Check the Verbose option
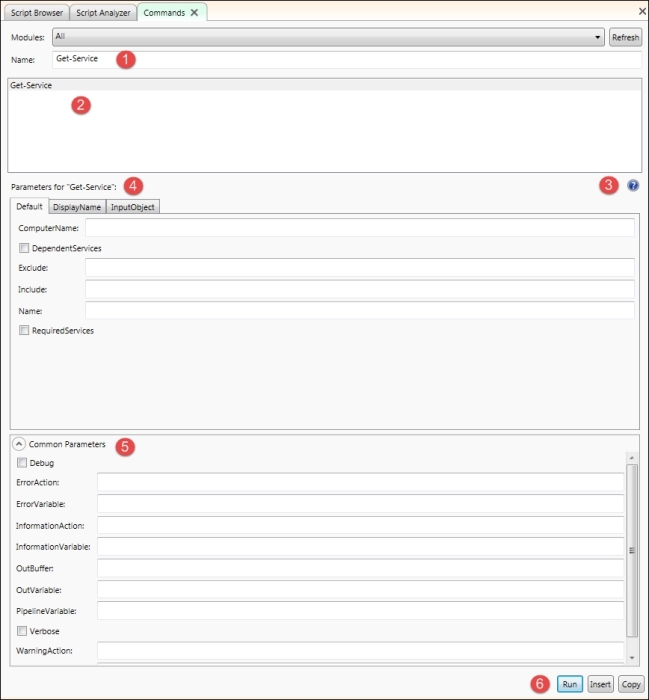 [x=22, y=631]
